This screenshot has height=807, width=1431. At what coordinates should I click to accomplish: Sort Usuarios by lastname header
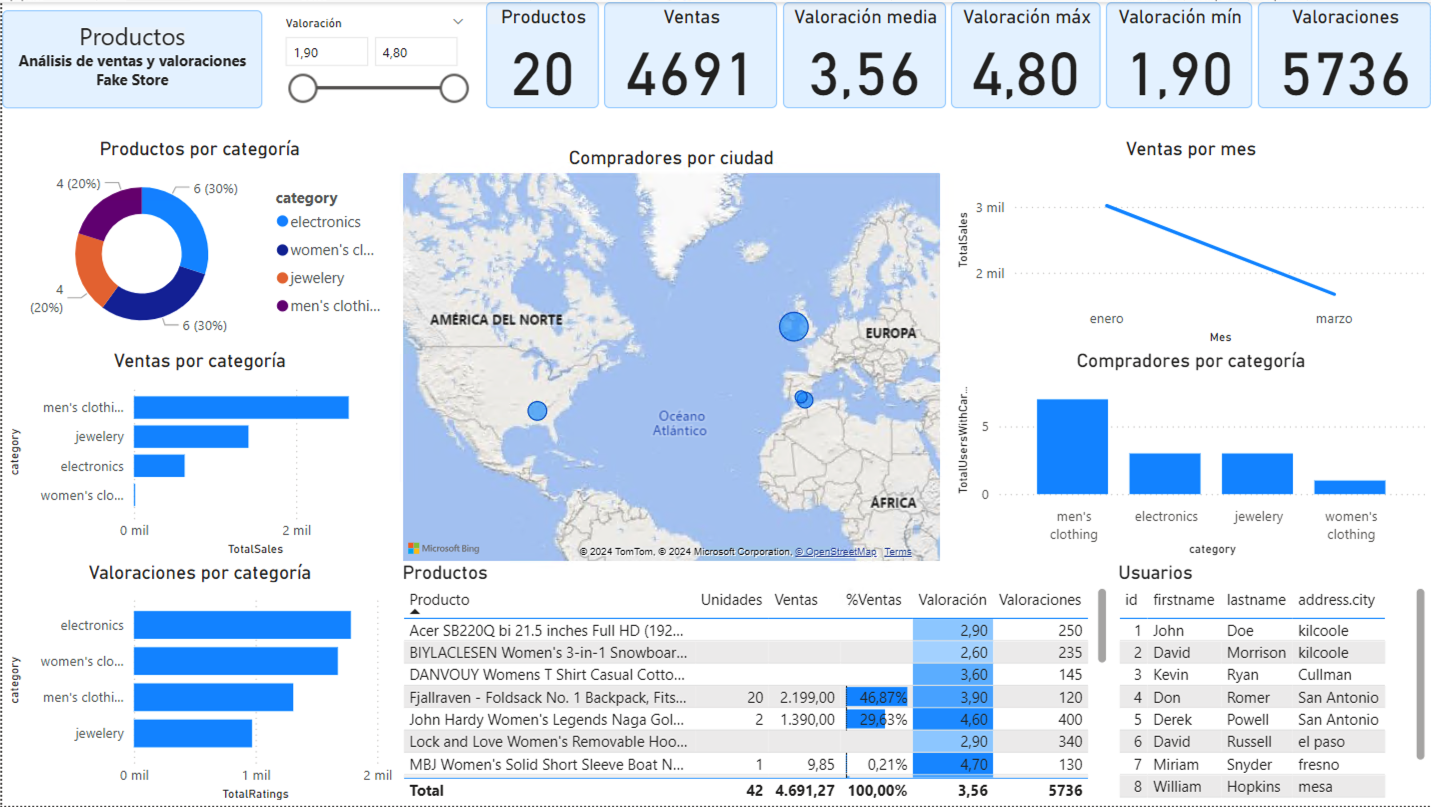click(x=1256, y=600)
